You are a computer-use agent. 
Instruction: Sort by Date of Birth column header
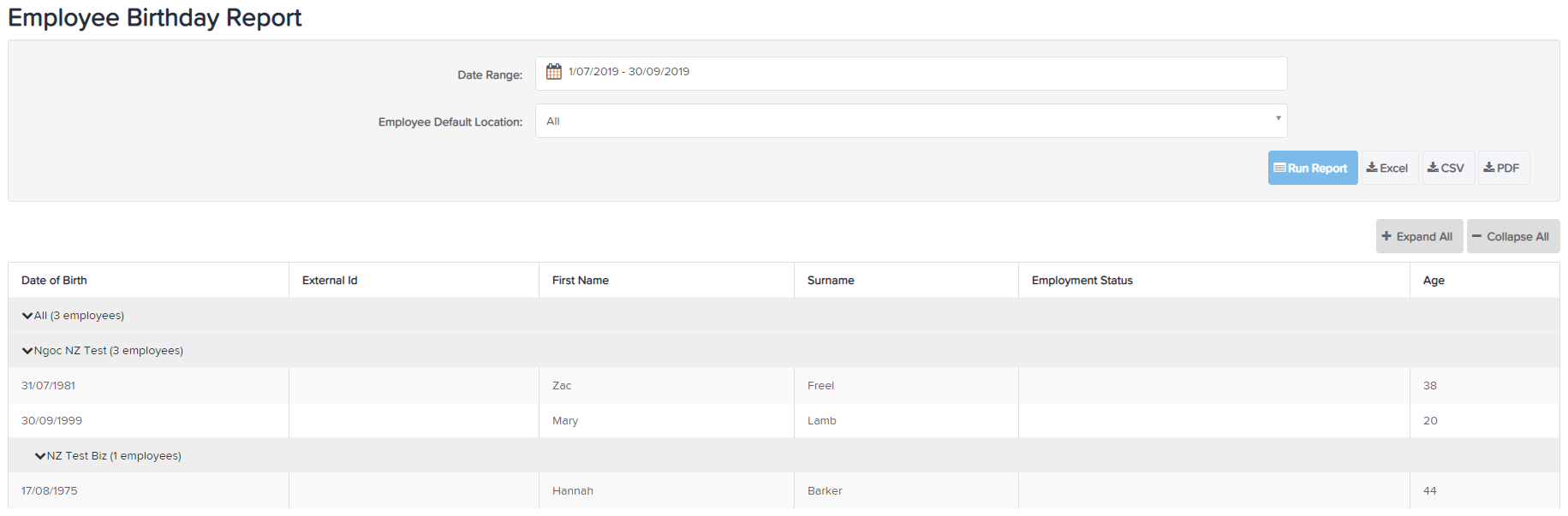(54, 280)
